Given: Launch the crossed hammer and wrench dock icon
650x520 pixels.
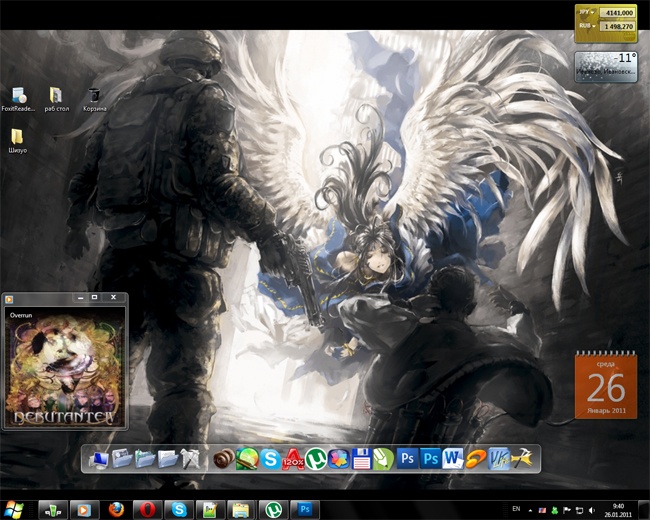Looking at the screenshot, I should click(x=190, y=459).
